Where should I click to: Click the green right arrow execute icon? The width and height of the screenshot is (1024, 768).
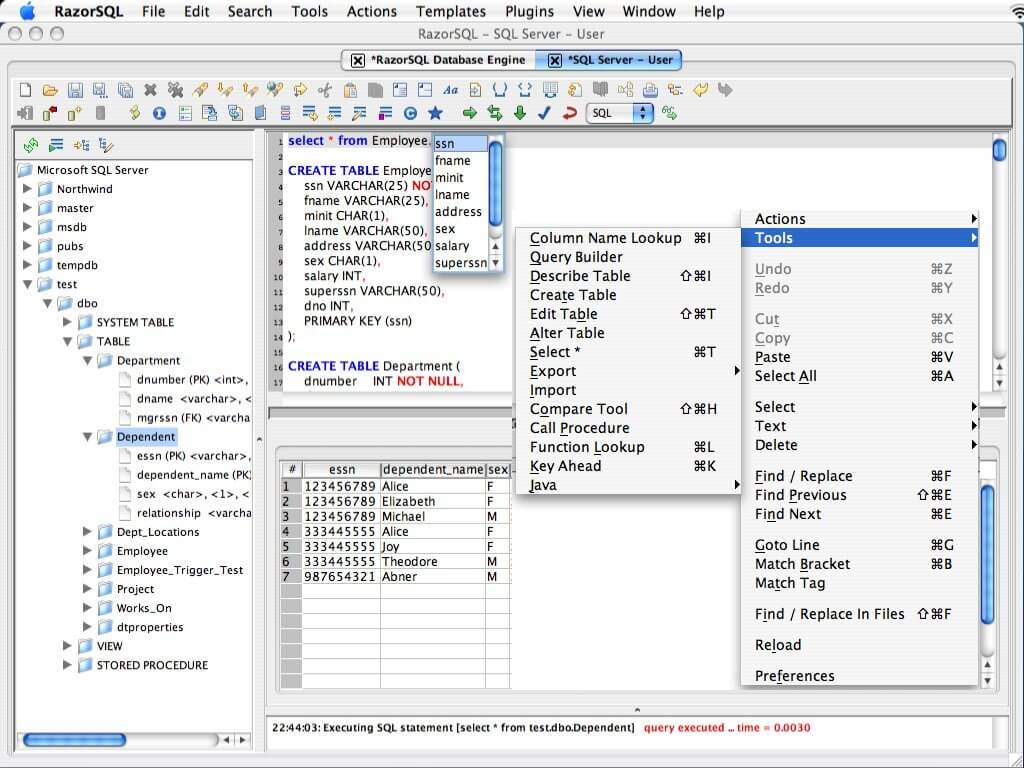tap(470, 114)
